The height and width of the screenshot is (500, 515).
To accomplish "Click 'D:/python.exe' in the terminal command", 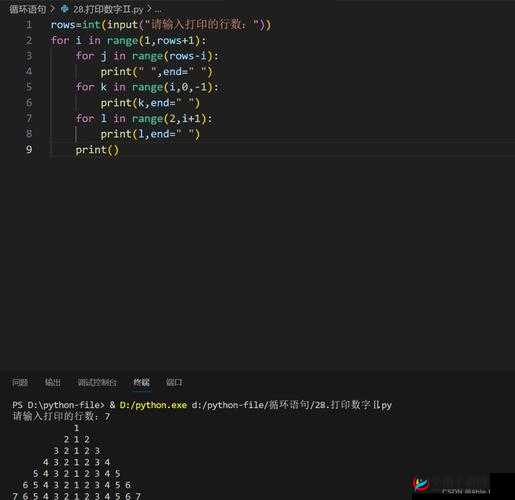I will point(153,405).
